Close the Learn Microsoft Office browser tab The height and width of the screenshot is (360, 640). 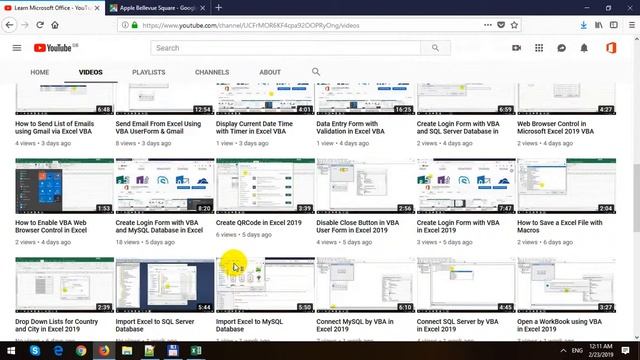click(97, 8)
